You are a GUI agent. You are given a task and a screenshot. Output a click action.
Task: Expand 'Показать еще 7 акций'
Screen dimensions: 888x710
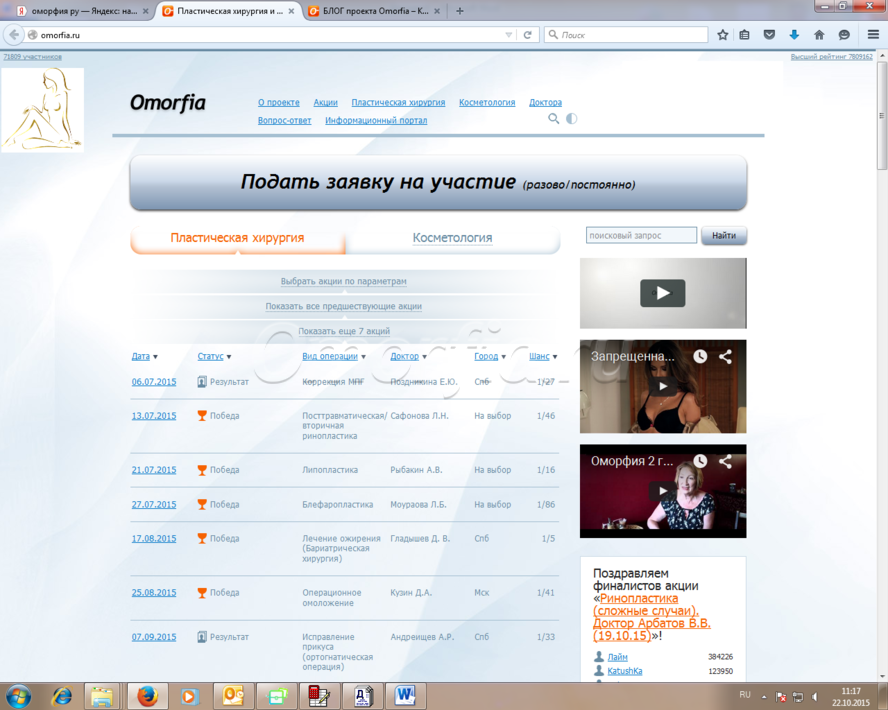pyautogui.click(x=344, y=331)
